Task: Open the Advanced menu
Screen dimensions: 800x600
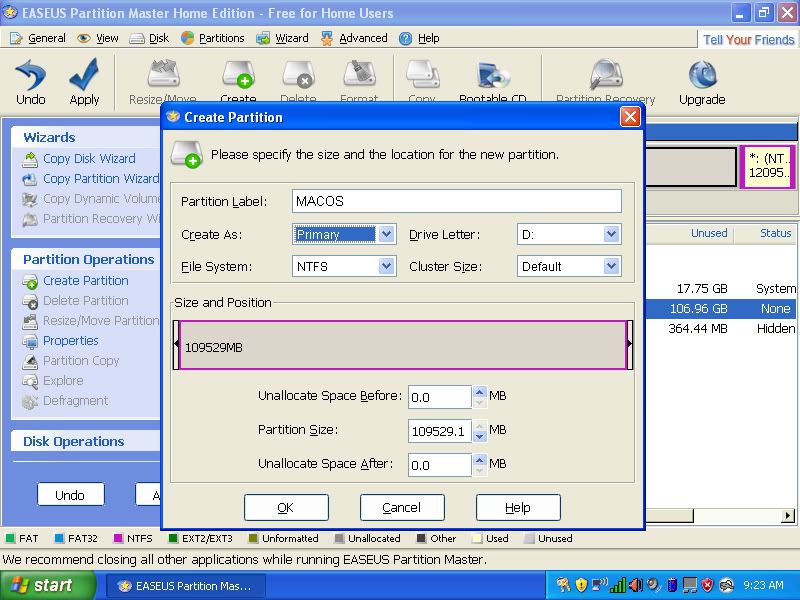Action: click(354, 38)
